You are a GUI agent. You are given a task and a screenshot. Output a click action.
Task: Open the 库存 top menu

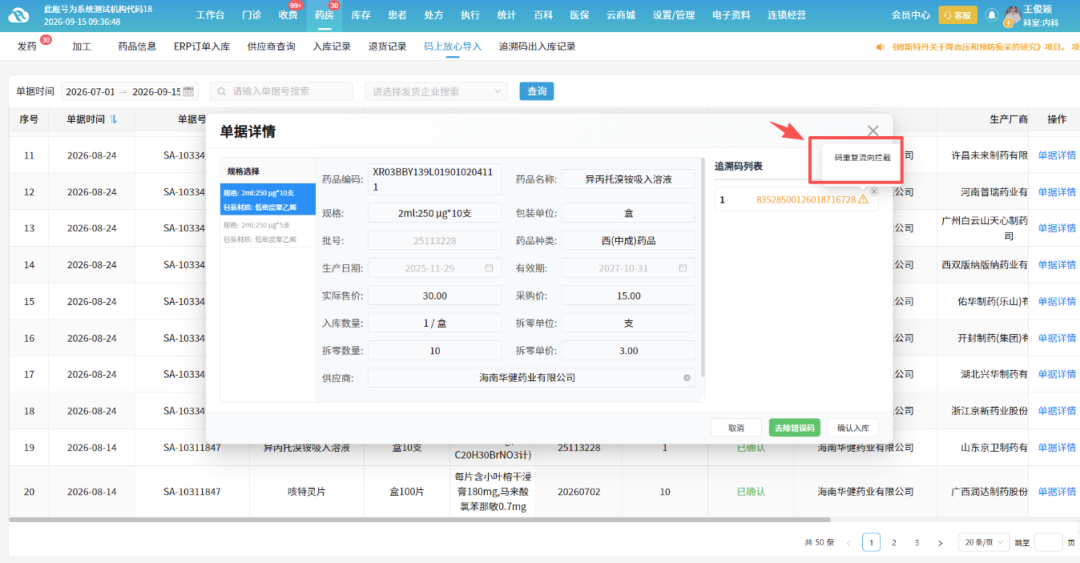tap(361, 15)
